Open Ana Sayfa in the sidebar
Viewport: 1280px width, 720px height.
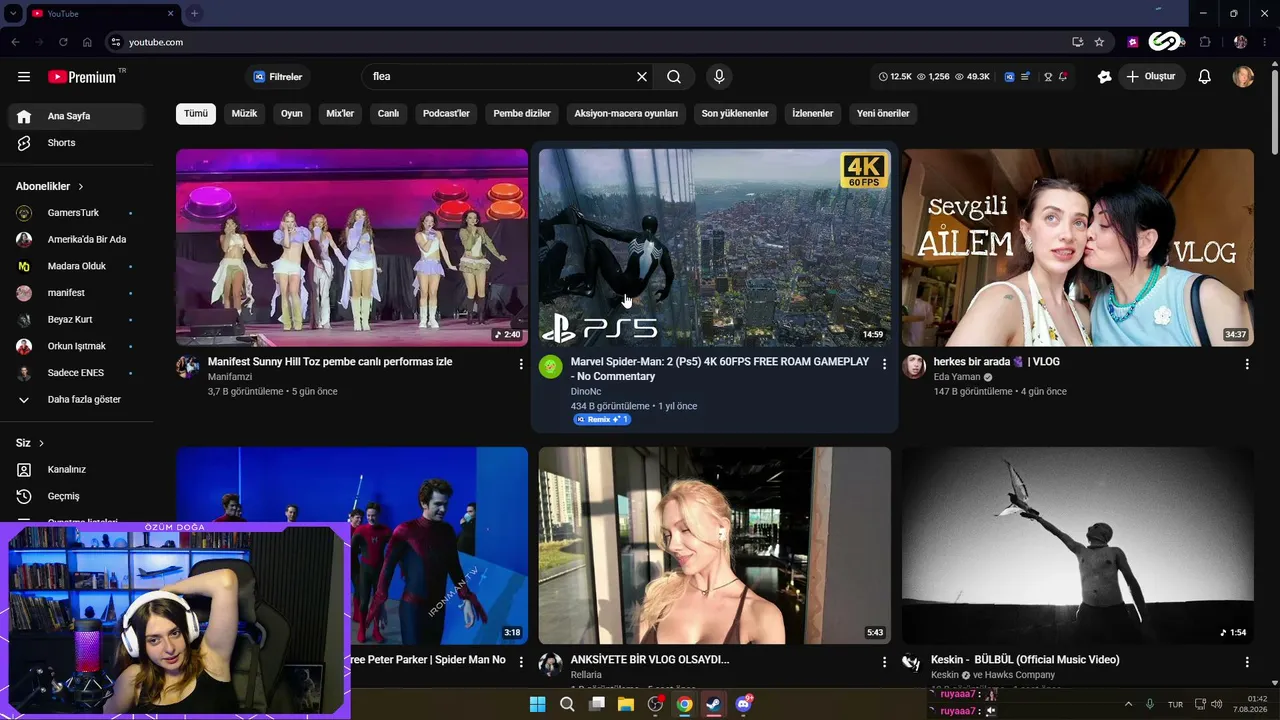coord(76,116)
